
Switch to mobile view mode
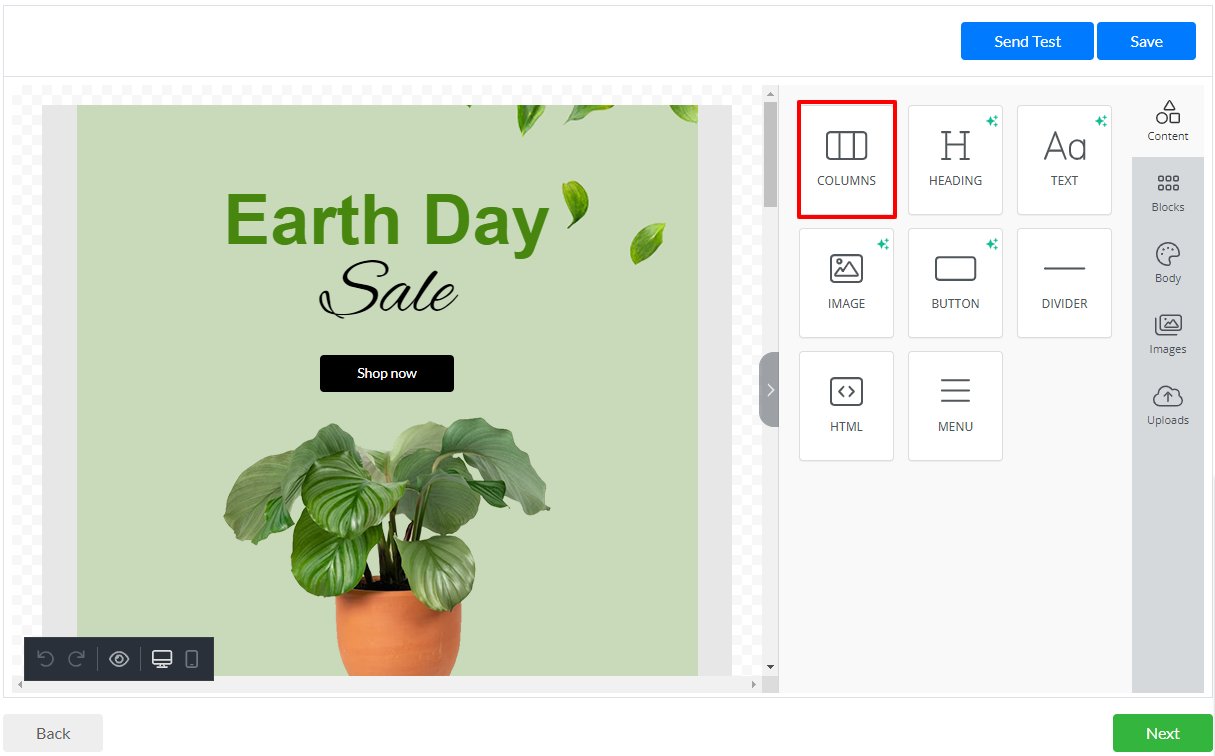[192, 659]
